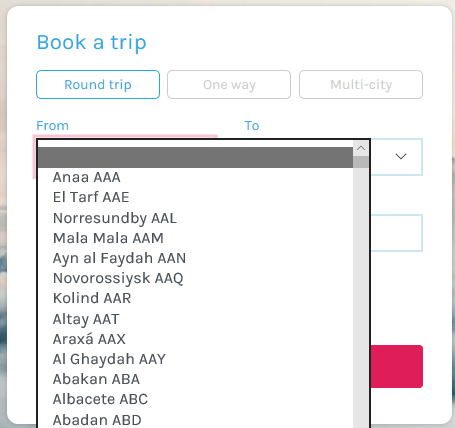455x428 pixels.
Task: Pick Kolind AAR from the list
Action: coord(195,298)
